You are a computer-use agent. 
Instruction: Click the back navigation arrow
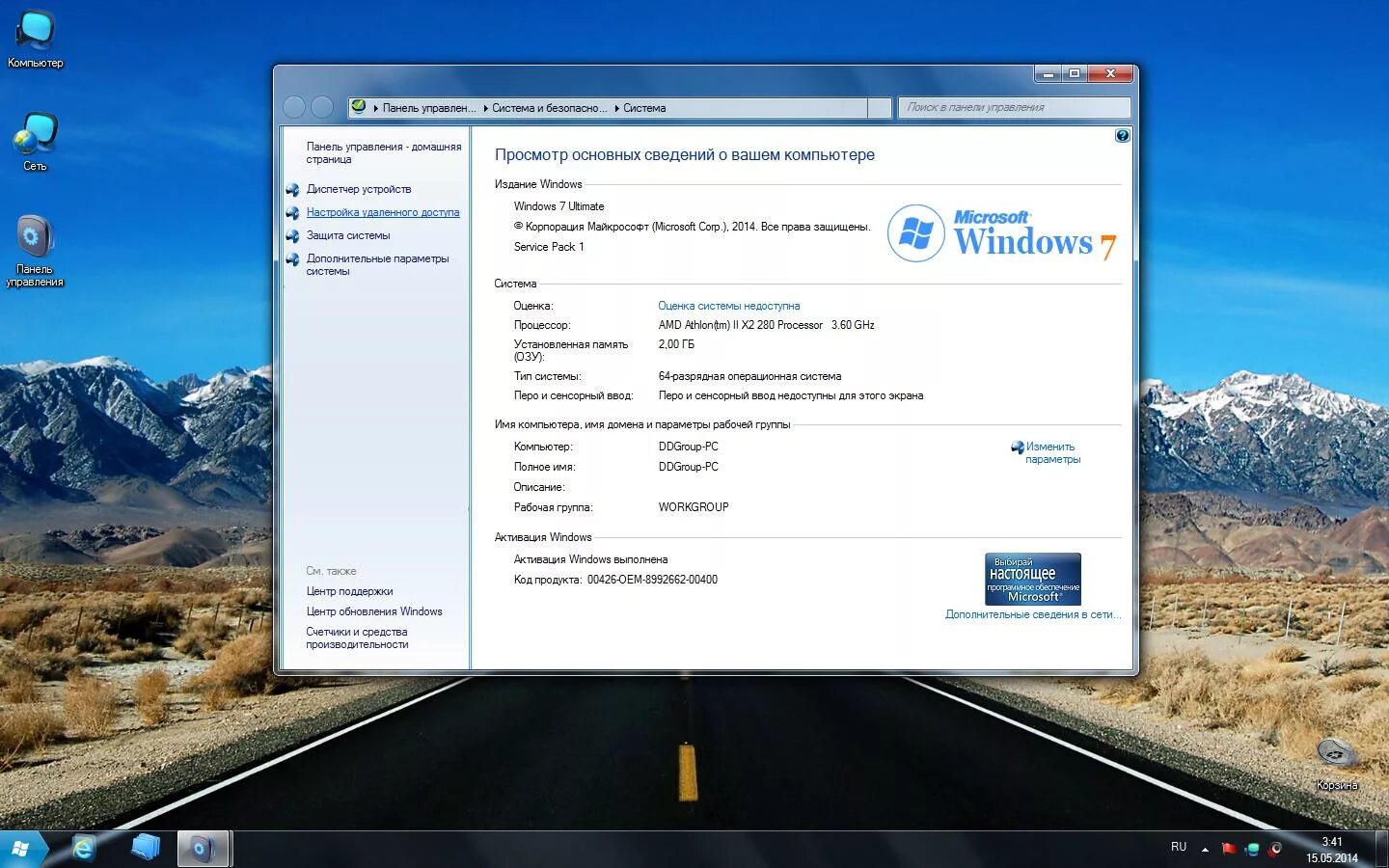[294, 107]
